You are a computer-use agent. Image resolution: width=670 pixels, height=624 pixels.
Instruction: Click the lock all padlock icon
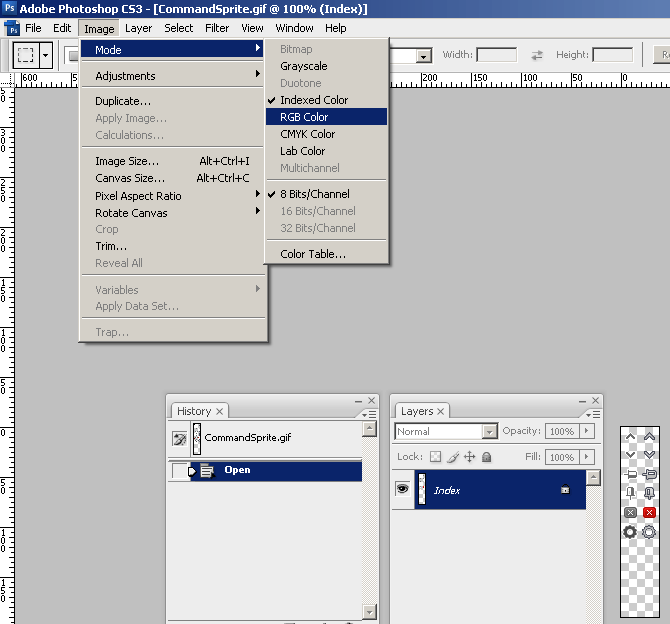point(486,457)
